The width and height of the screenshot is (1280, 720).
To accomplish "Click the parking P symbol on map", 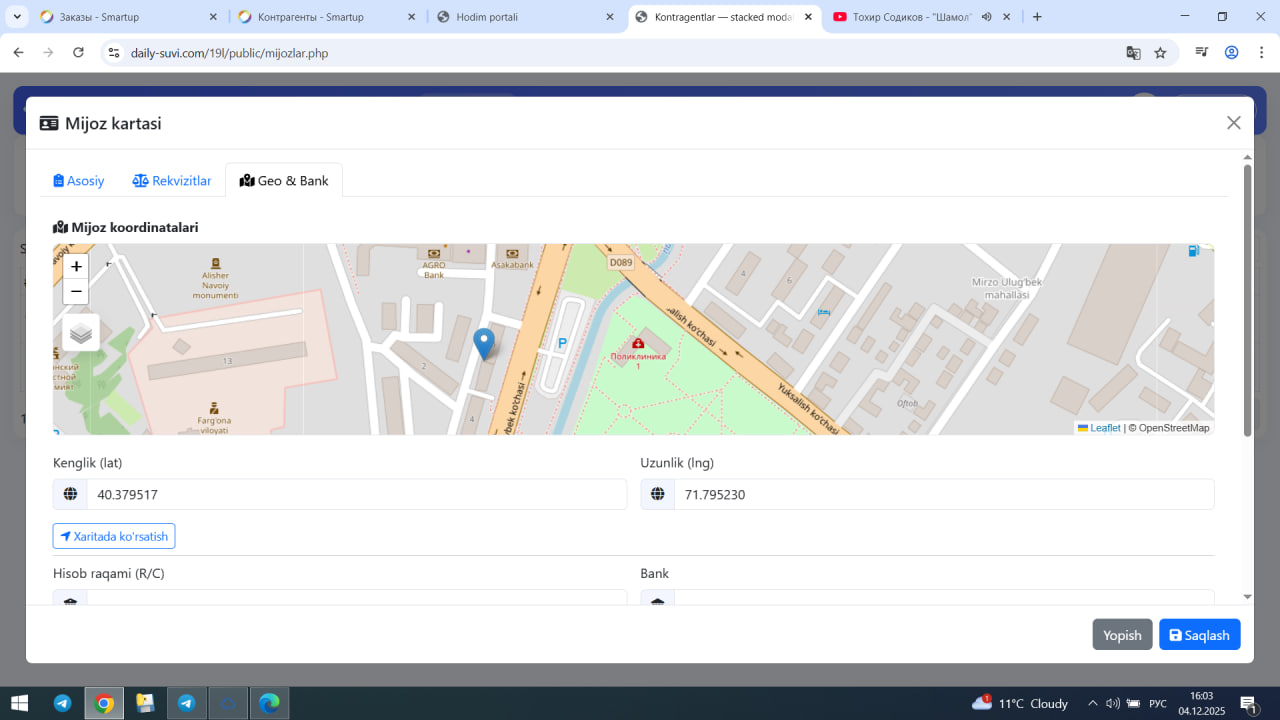I will pyautogui.click(x=562, y=343).
